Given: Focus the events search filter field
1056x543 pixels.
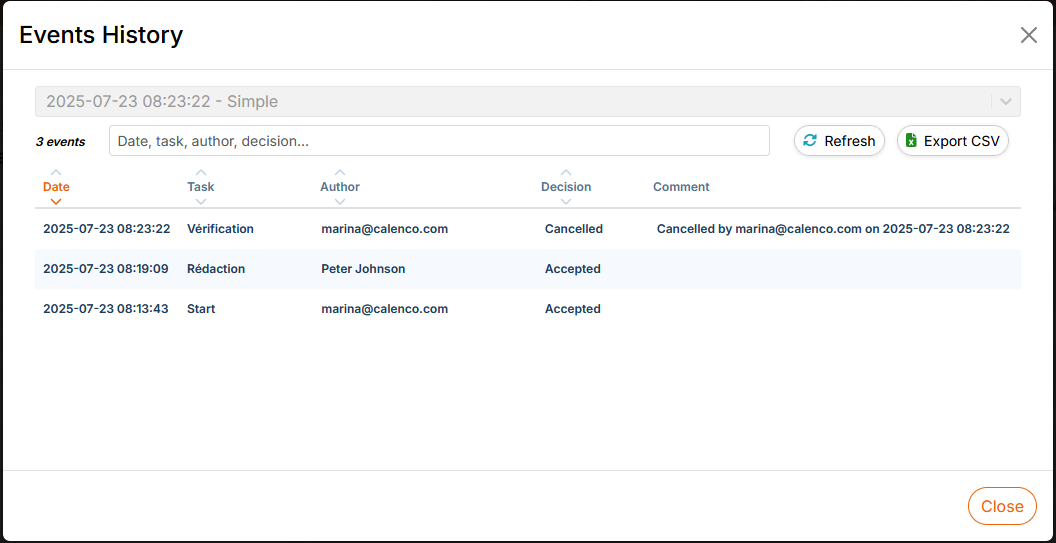Looking at the screenshot, I should pyautogui.click(x=439, y=141).
